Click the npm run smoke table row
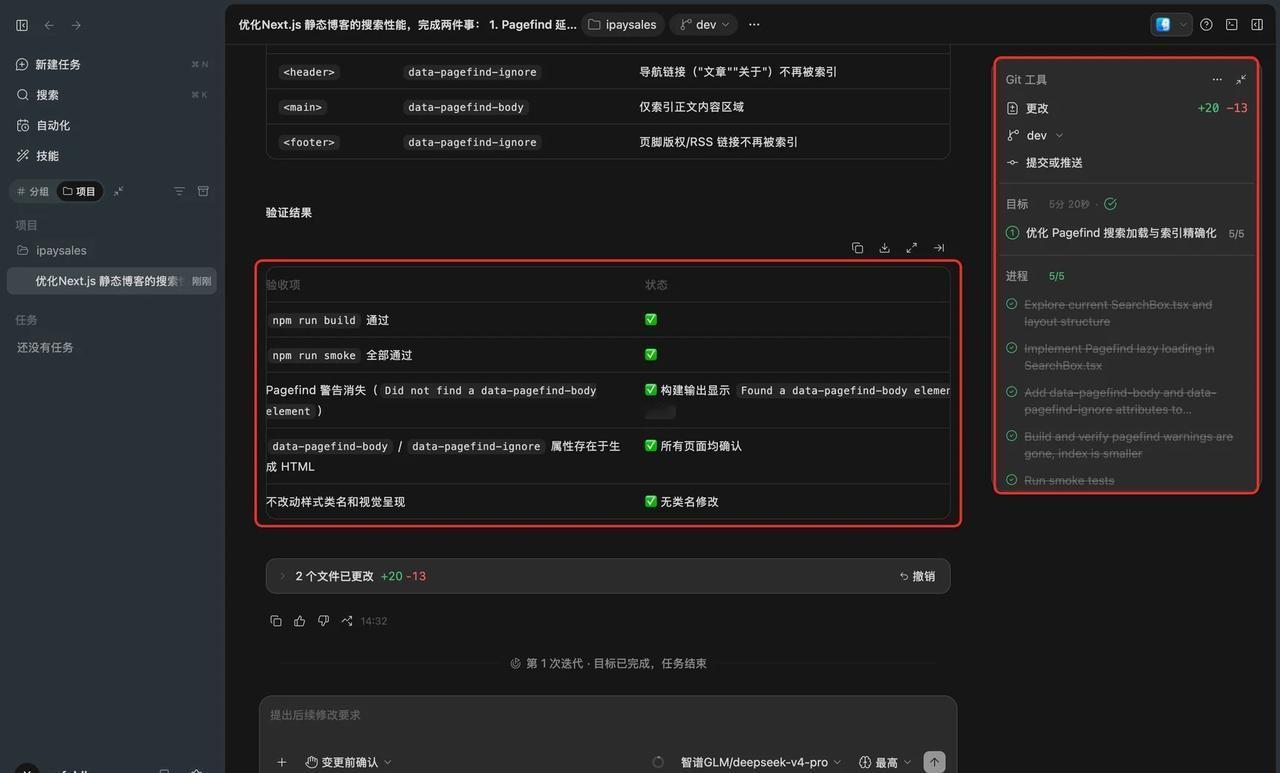The height and width of the screenshot is (773, 1280). coord(608,355)
